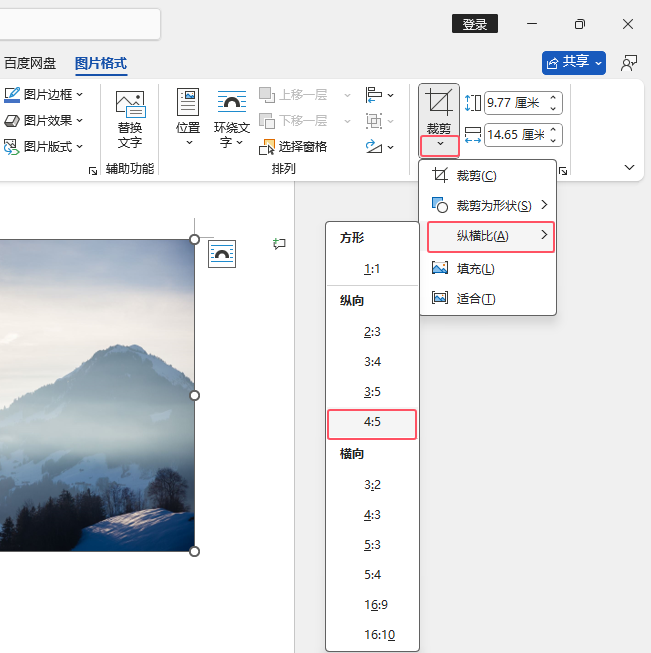
Task: Open the comments icon beside Share
Action: (629, 63)
